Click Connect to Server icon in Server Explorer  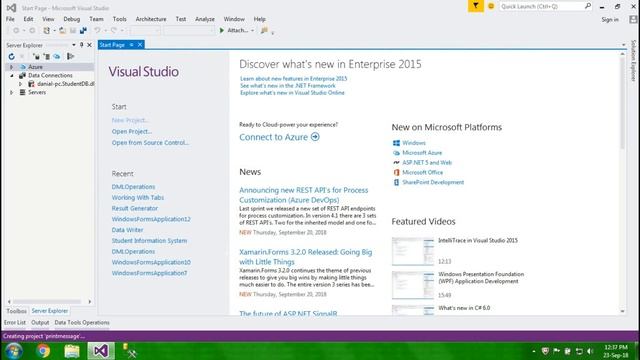click(x=47, y=56)
